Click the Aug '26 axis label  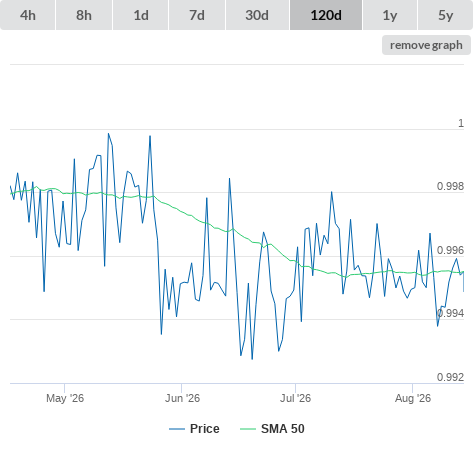413,398
